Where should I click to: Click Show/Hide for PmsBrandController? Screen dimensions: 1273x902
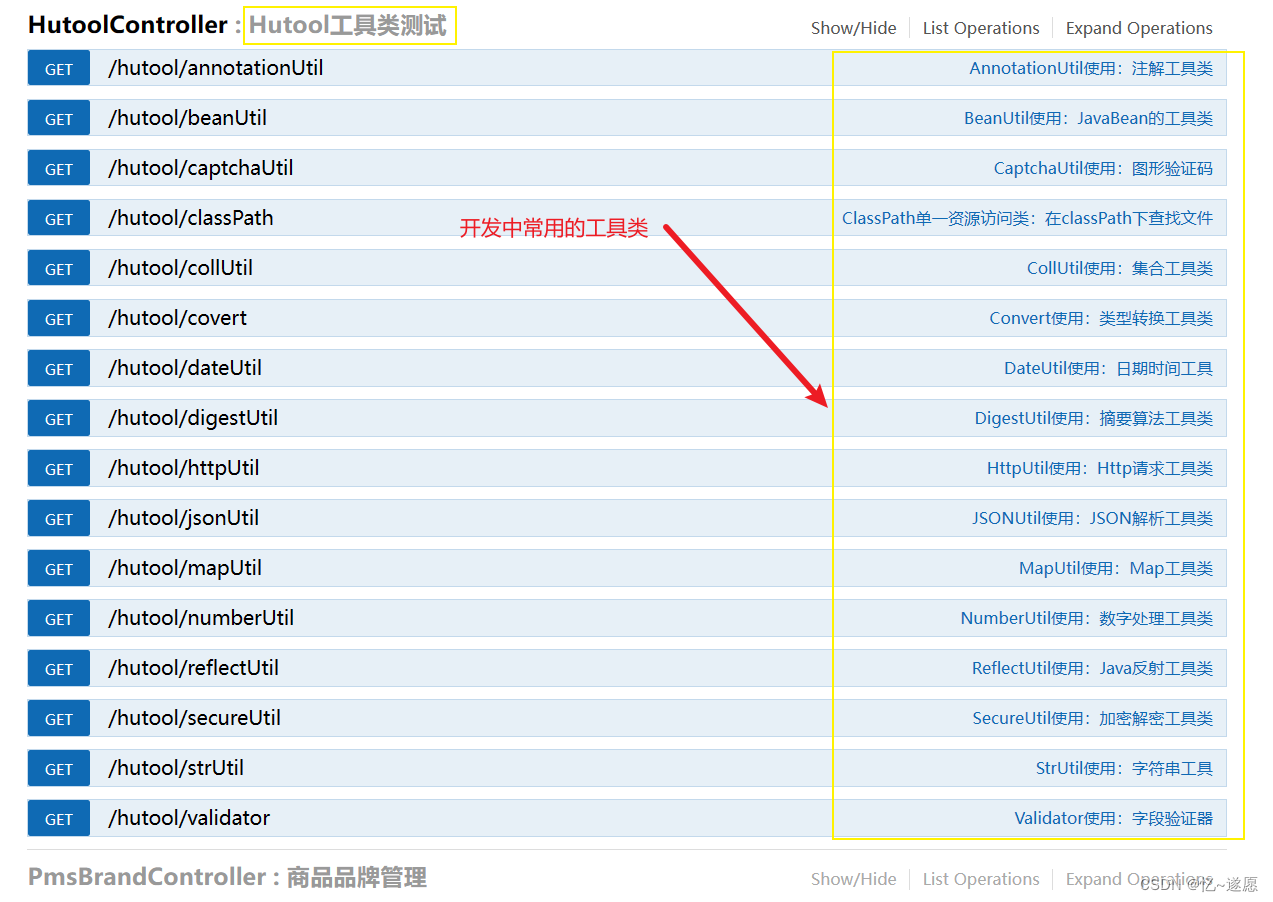click(x=853, y=879)
